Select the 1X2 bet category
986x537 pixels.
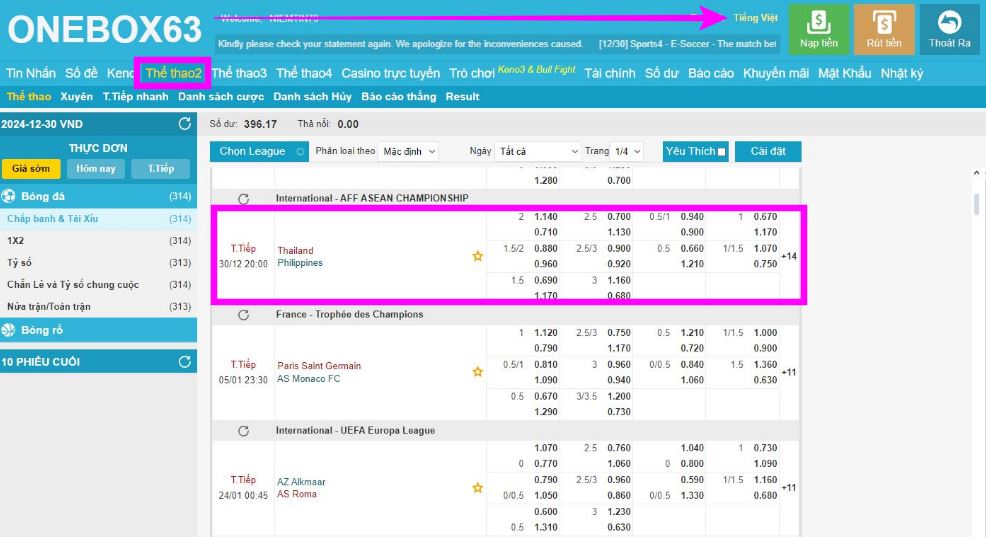pos(98,241)
